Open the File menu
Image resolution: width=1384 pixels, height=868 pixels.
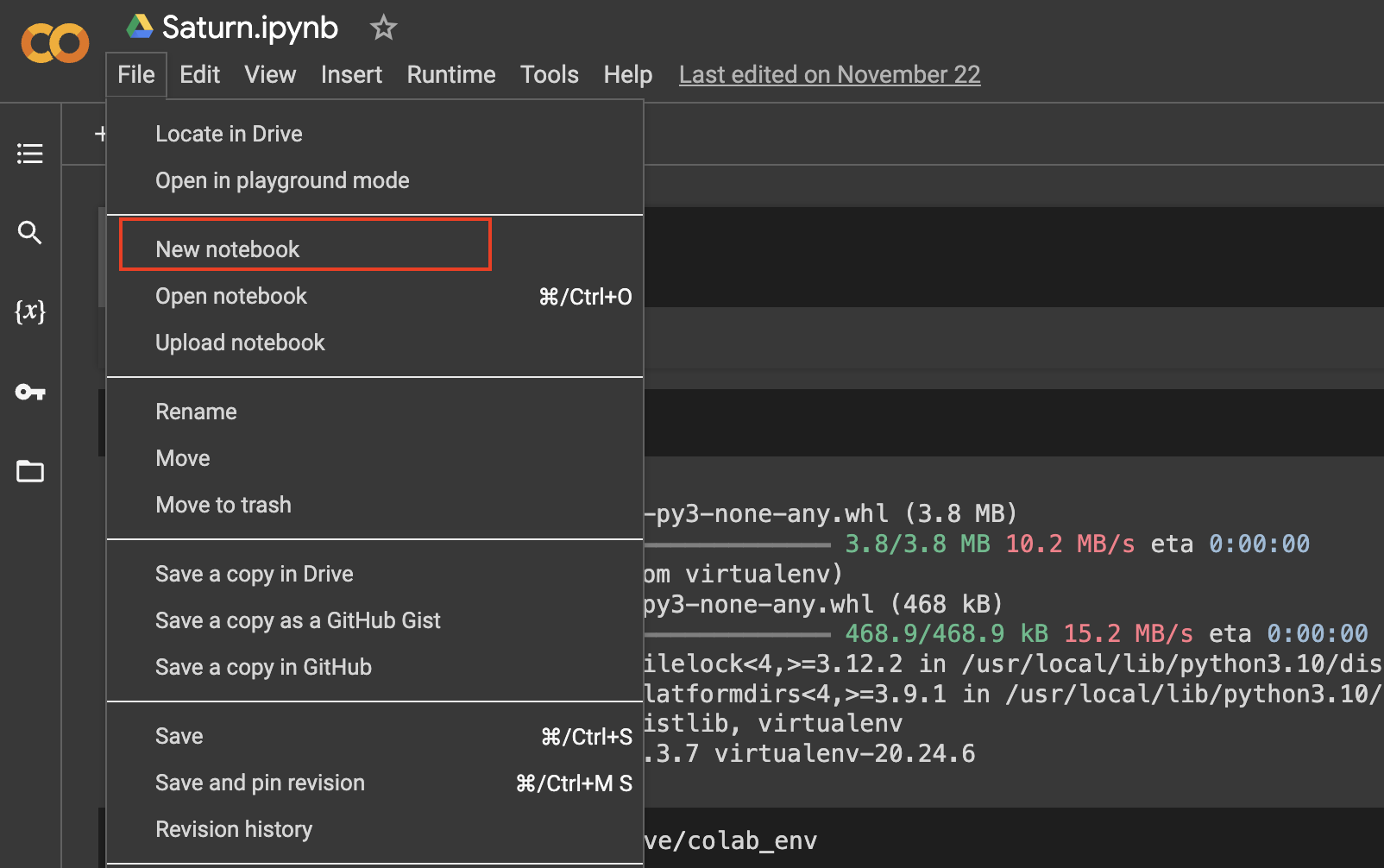coord(136,75)
